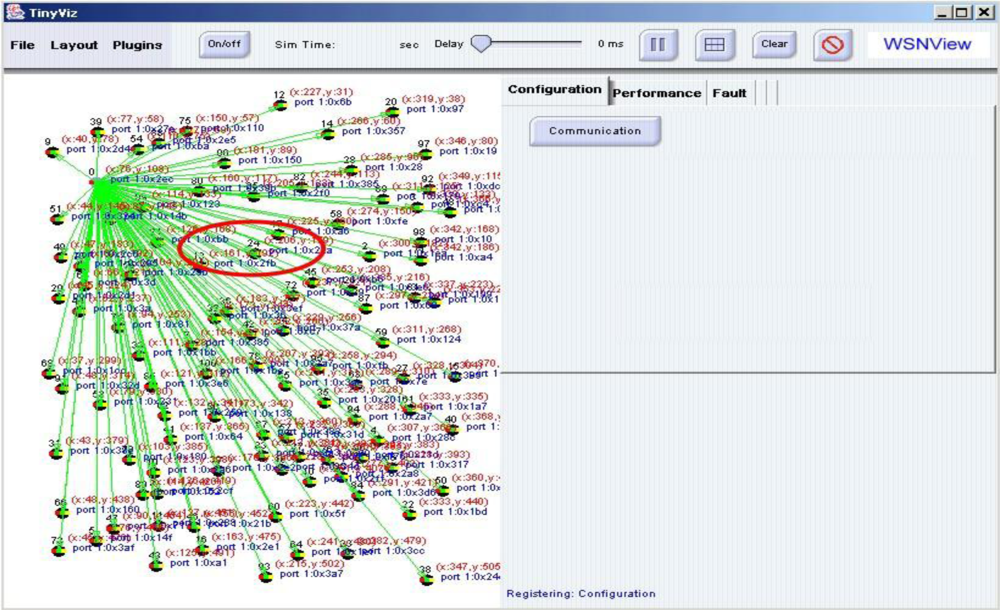This screenshot has width=1000, height=610.
Task: Switch to the Configuration tab
Action: coord(555,90)
